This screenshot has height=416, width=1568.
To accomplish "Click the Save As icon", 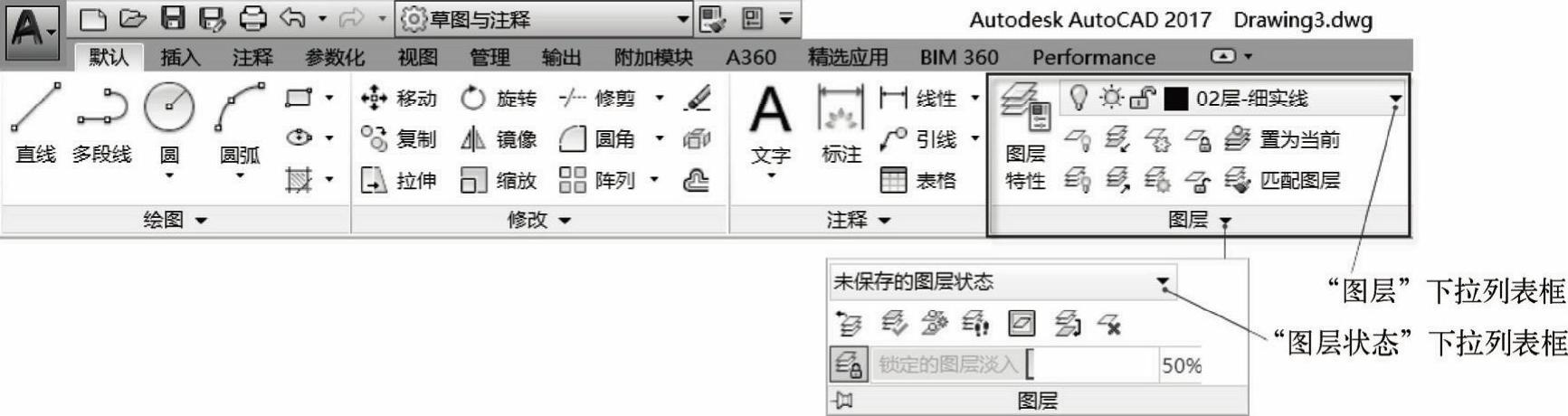I will [212, 18].
